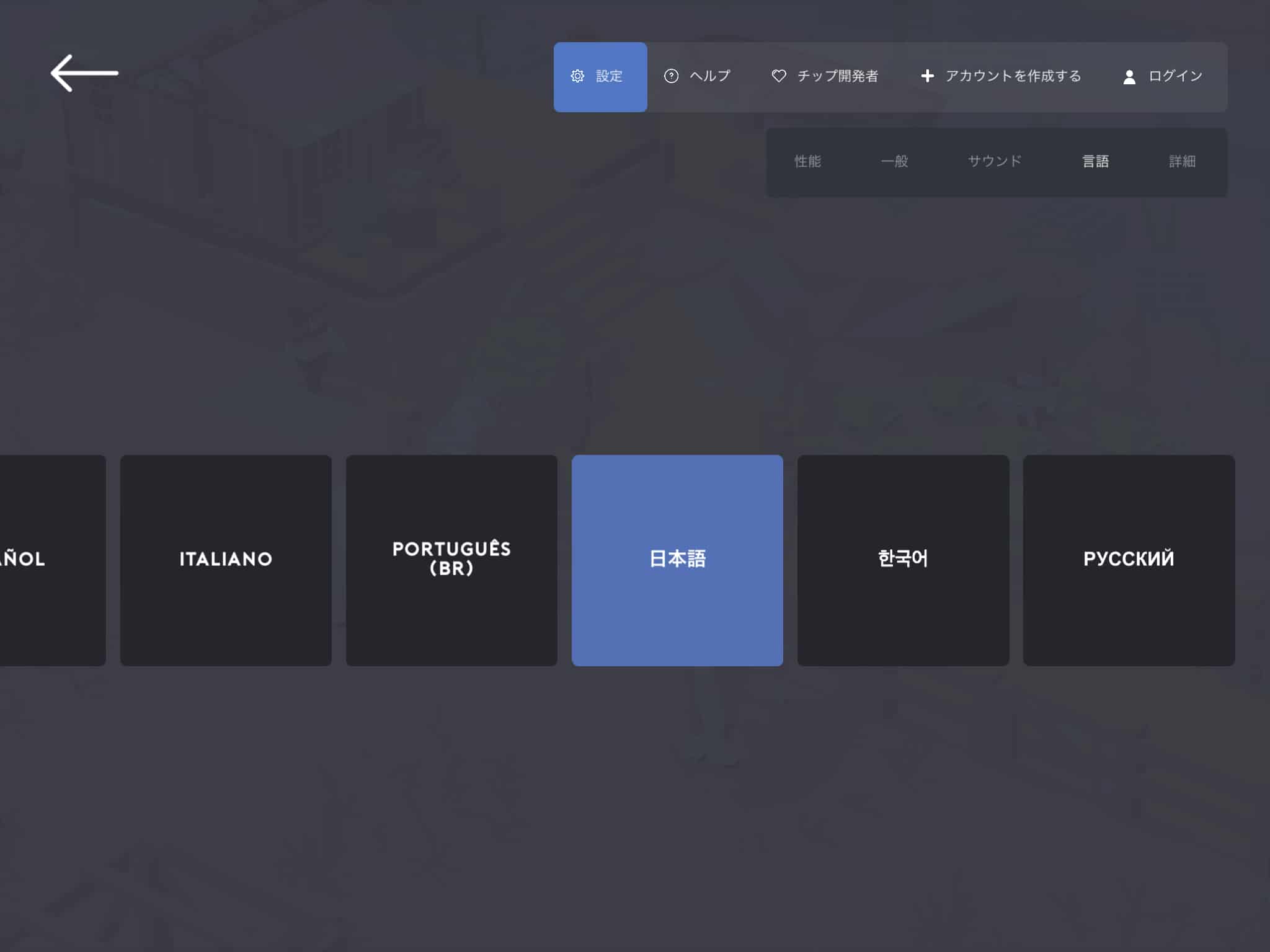
Task: Open the チップ開発者 menu item
Action: (x=839, y=76)
